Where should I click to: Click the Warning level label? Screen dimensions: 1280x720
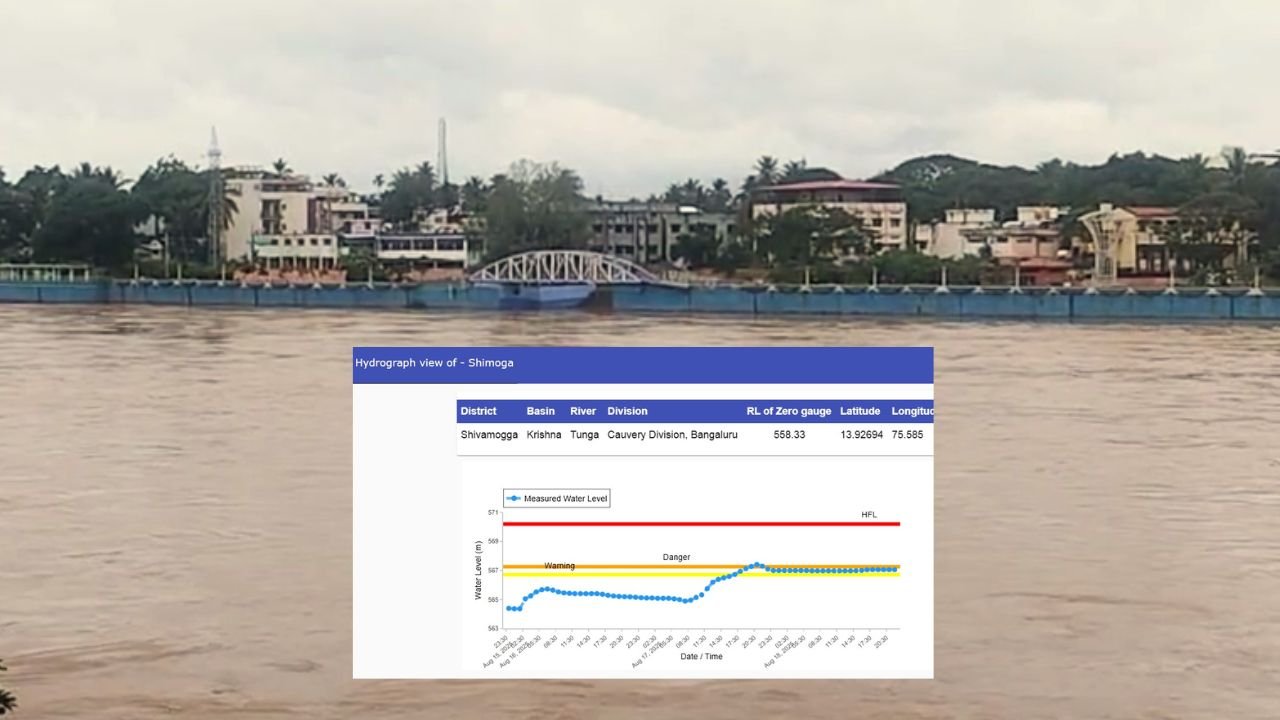559,566
